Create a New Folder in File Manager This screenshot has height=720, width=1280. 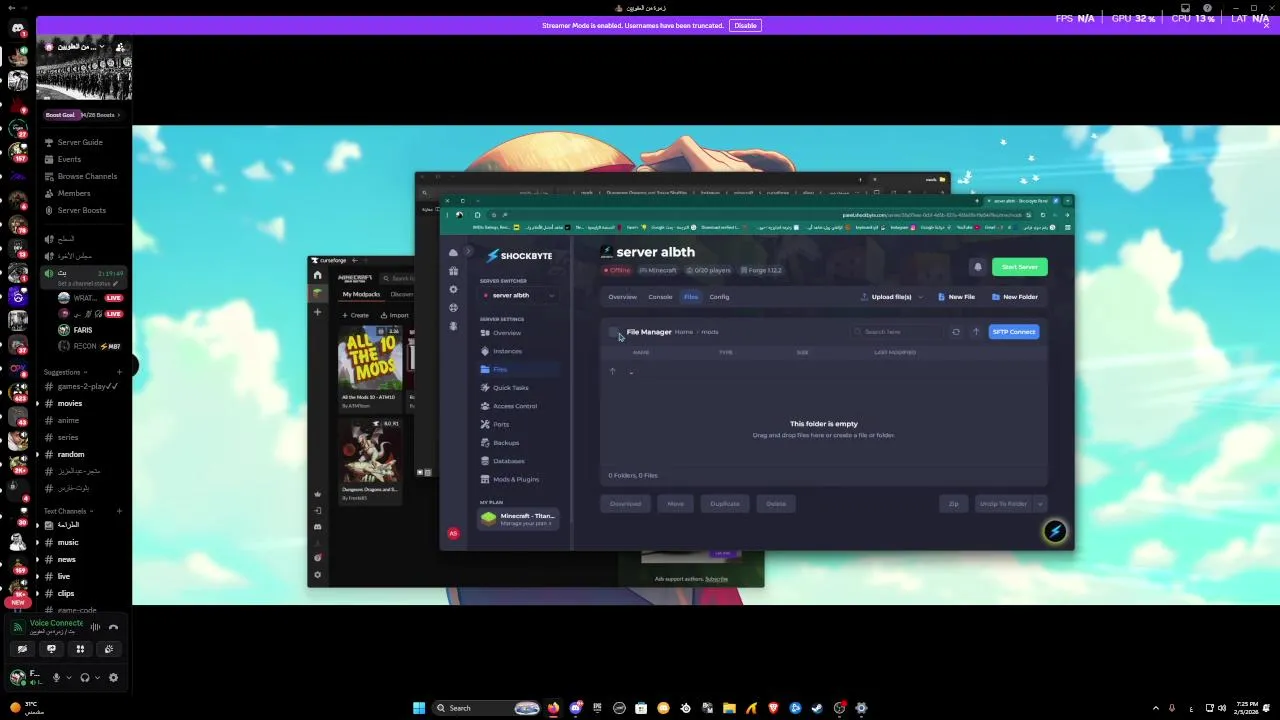[1015, 297]
